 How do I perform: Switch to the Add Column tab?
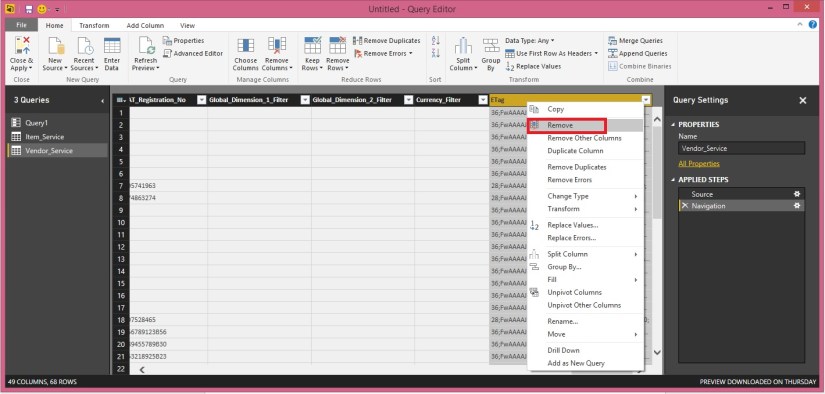click(x=145, y=25)
